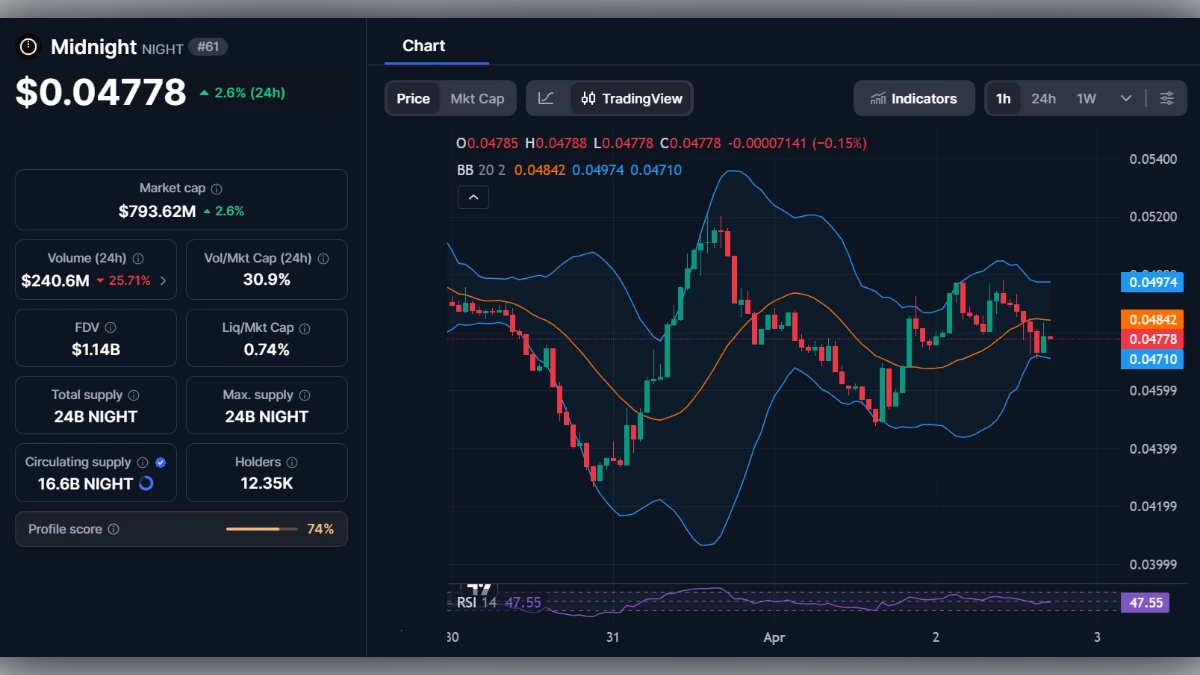
Task: Select the candlestick chart icon next to TradingView
Action: tap(588, 98)
